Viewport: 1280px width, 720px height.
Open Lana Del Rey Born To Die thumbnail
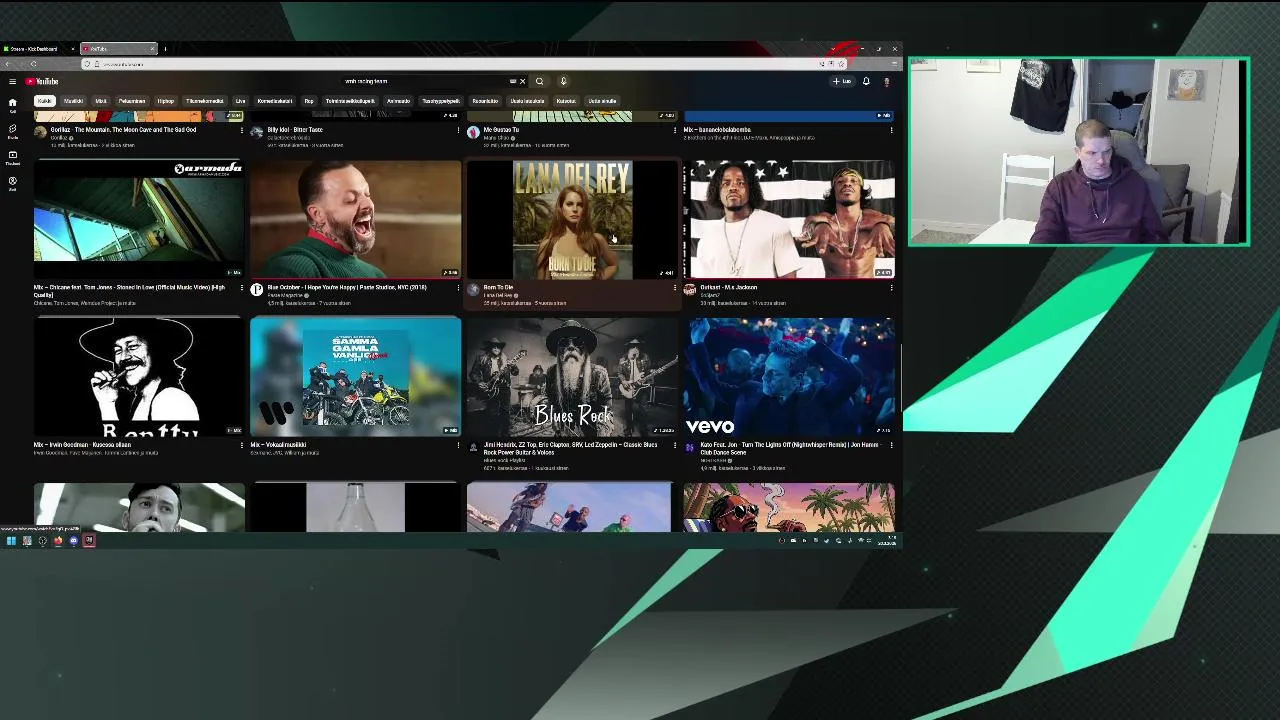tap(572, 219)
